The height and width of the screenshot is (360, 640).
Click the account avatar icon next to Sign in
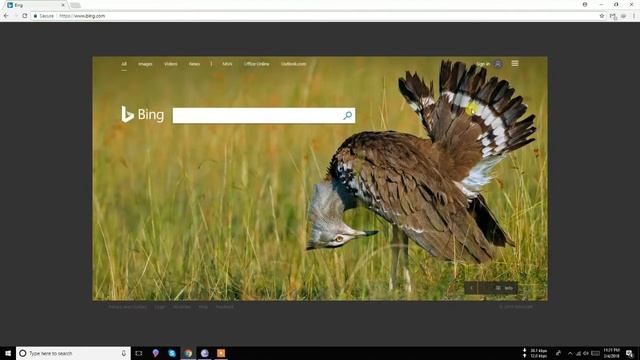coord(498,64)
